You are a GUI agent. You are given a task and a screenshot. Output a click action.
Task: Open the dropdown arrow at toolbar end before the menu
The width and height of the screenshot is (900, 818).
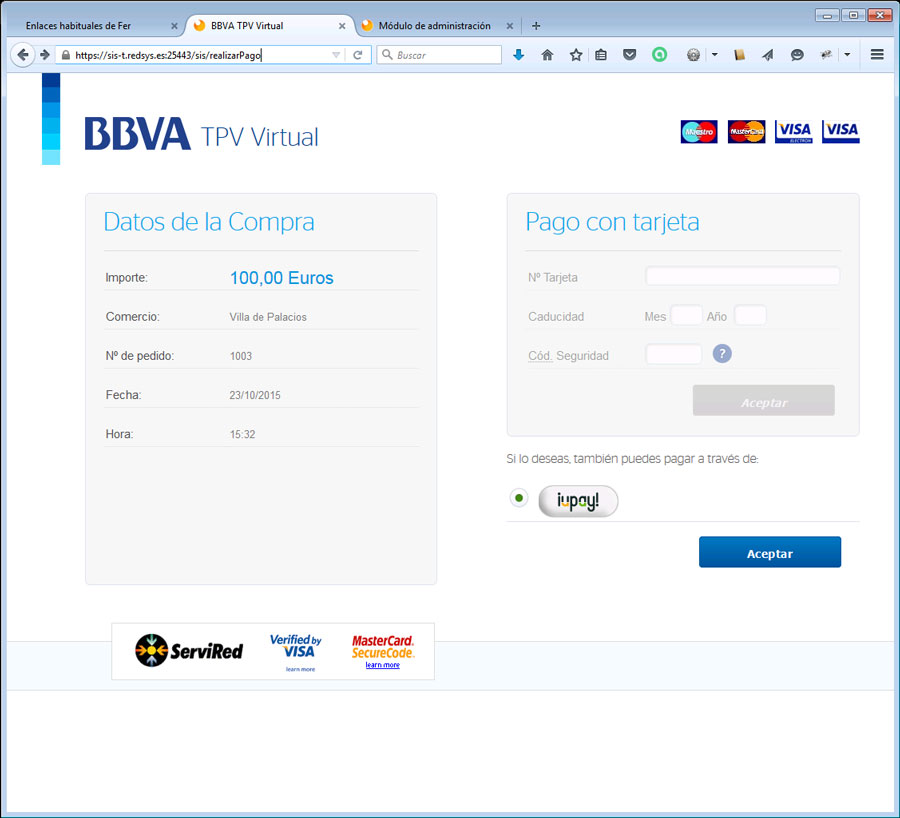tap(847, 55)
